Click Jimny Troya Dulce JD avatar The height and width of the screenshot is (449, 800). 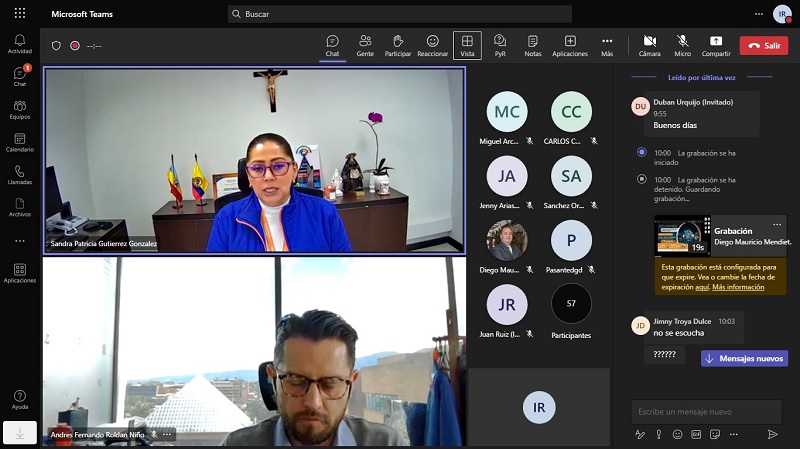pyautogui.click(x=641, y=326)
